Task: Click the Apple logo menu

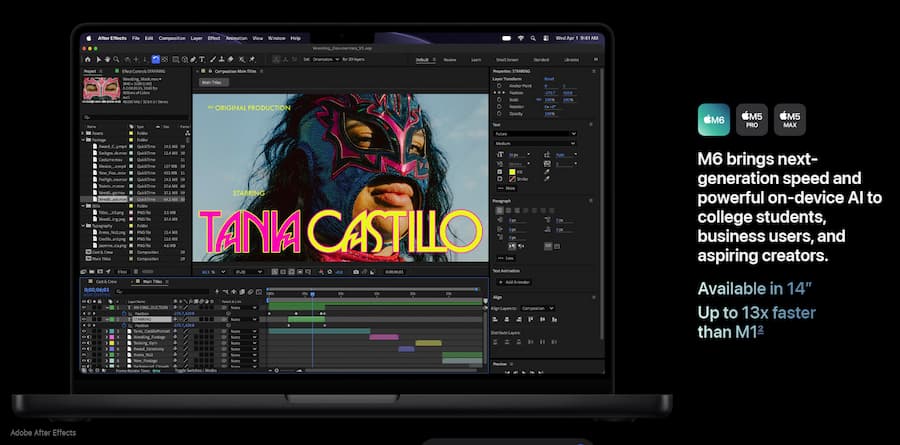Action: click(x=89, y=38)
